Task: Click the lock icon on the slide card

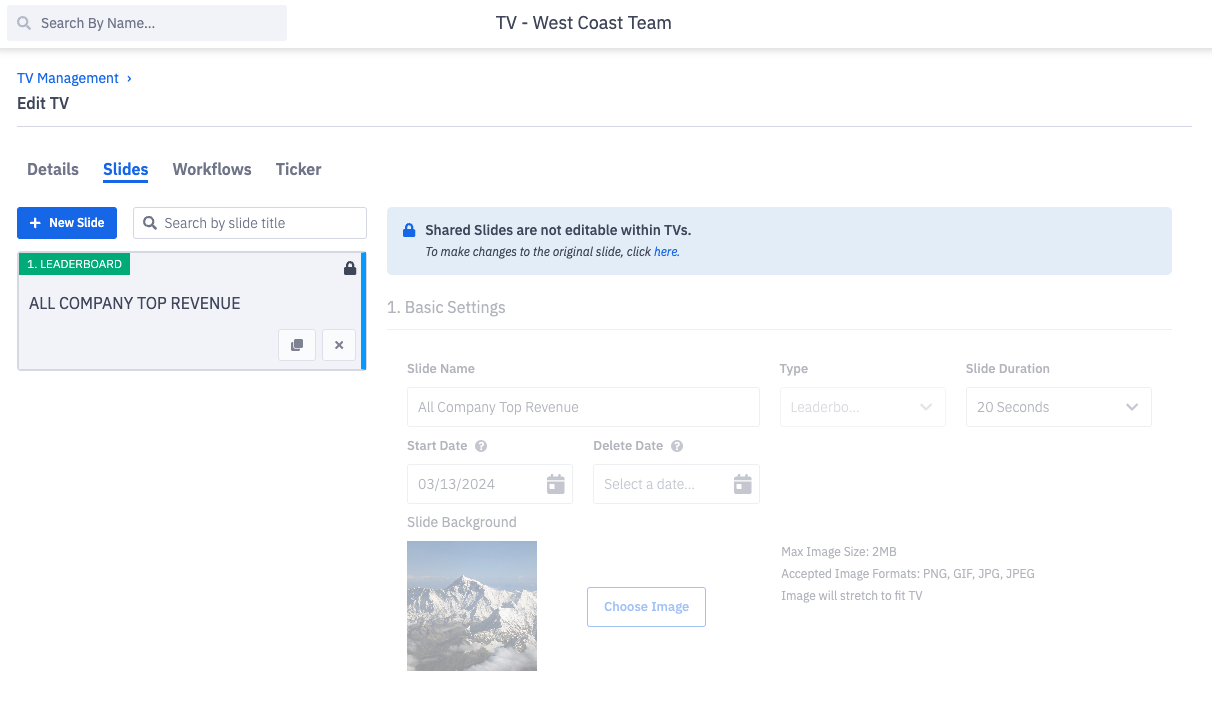Action: click(350, 268)
